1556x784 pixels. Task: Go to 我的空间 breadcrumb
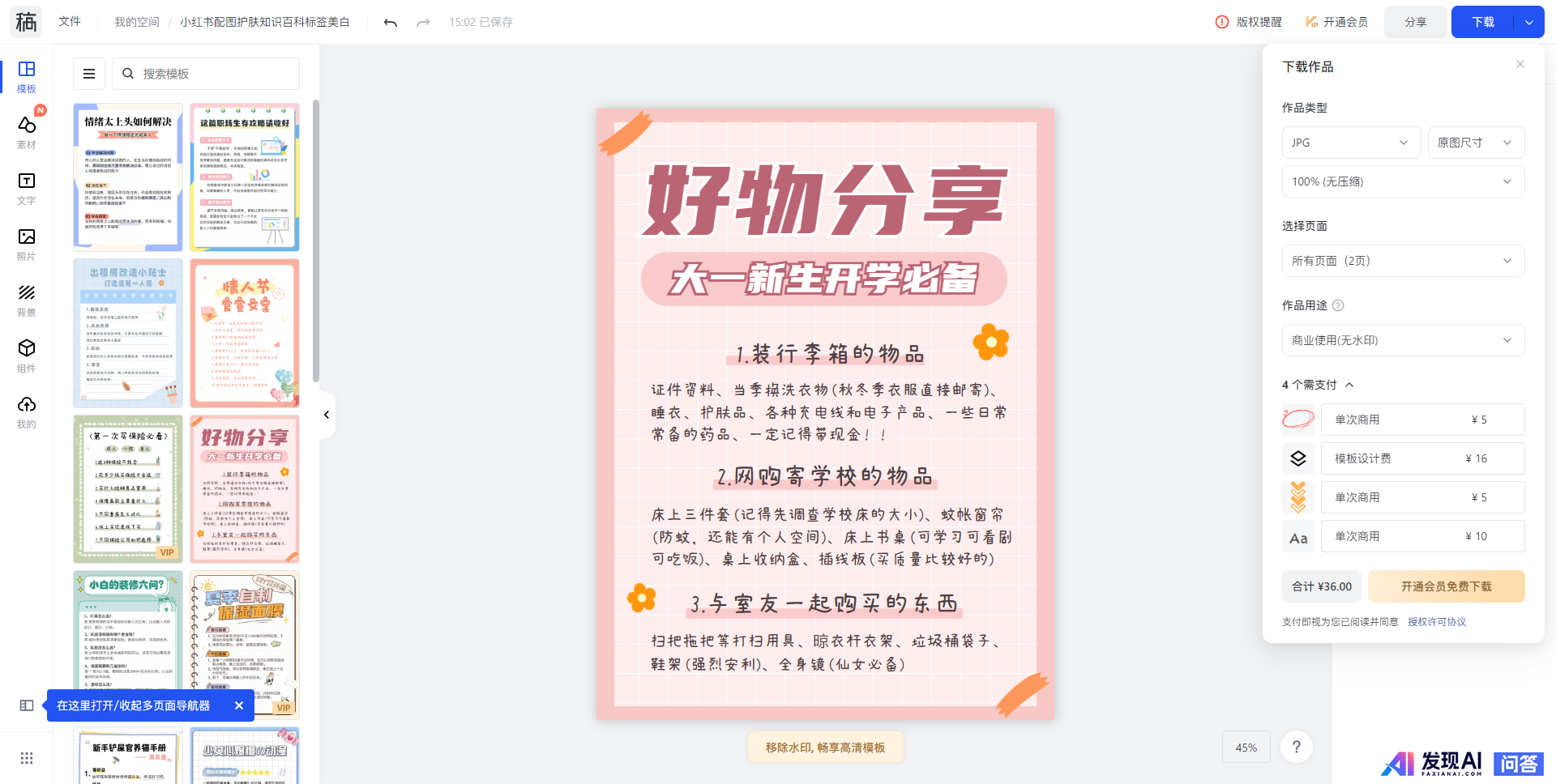point(137,22)
